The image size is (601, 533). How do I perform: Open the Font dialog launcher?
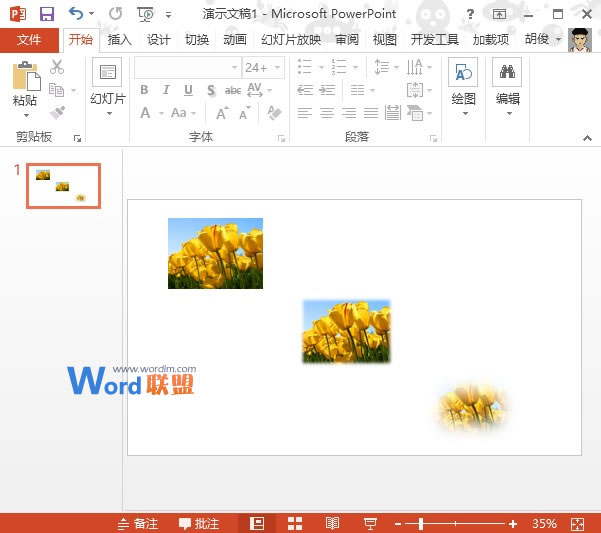[282, 139]
